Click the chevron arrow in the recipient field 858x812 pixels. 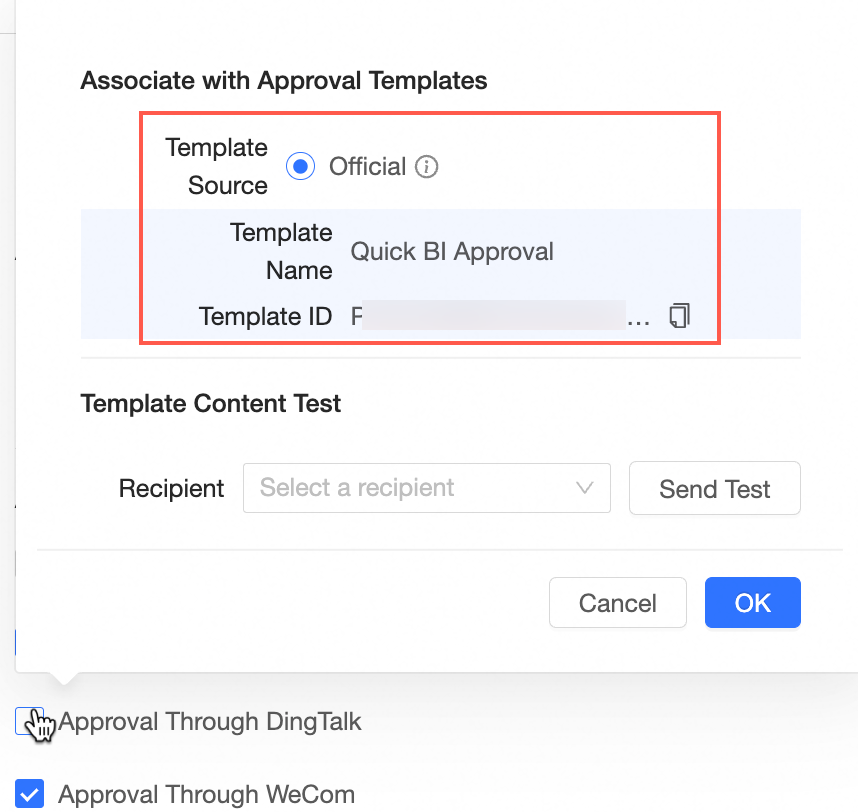click(x=585, y=488)
